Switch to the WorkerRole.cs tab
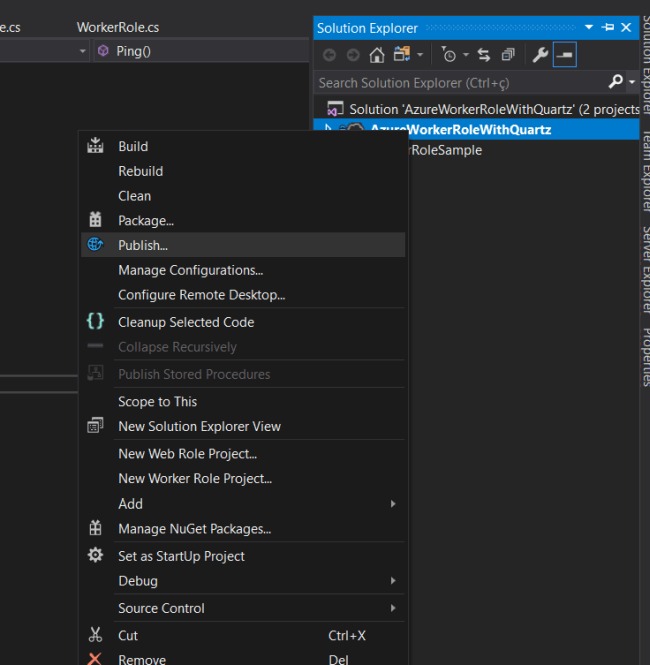 click(x=117, y=27)
